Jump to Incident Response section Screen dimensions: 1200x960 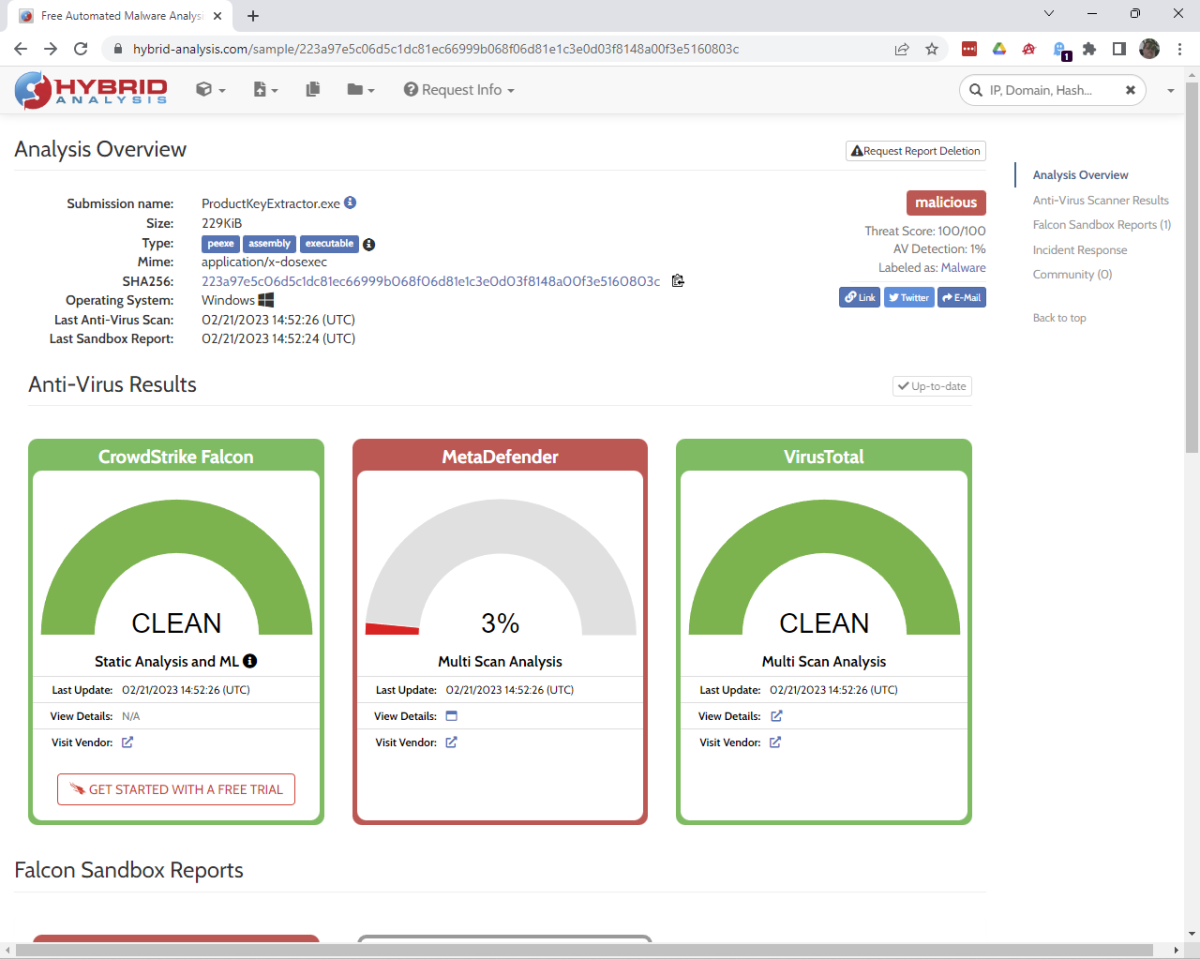[x=1080, y=250]
